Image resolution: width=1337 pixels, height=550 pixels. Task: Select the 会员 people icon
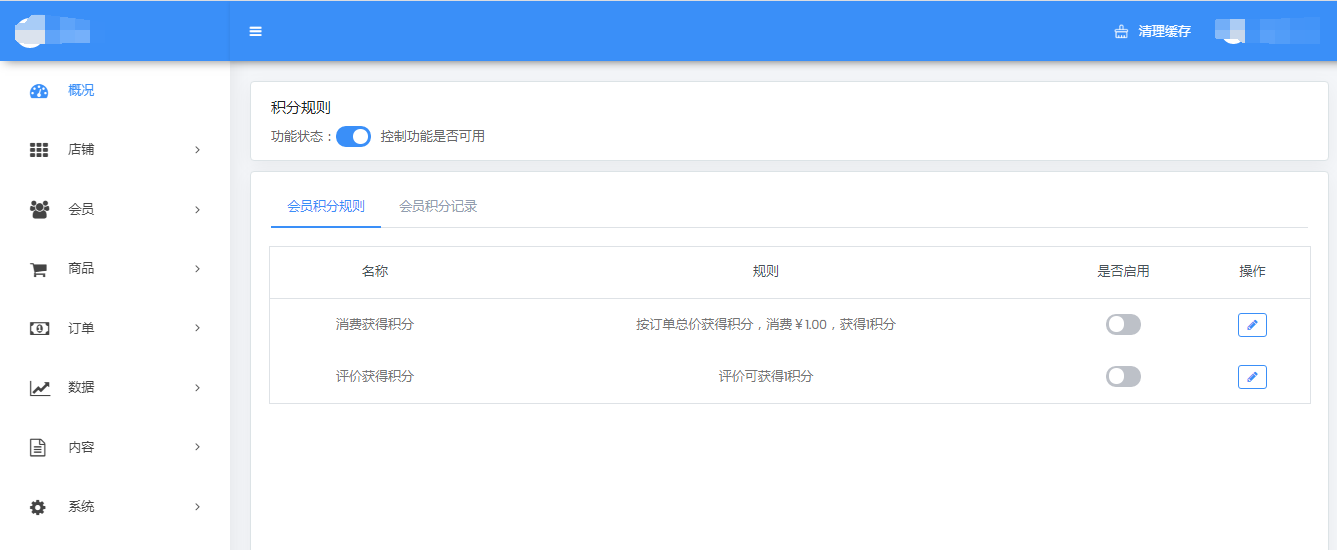point(39,210)
